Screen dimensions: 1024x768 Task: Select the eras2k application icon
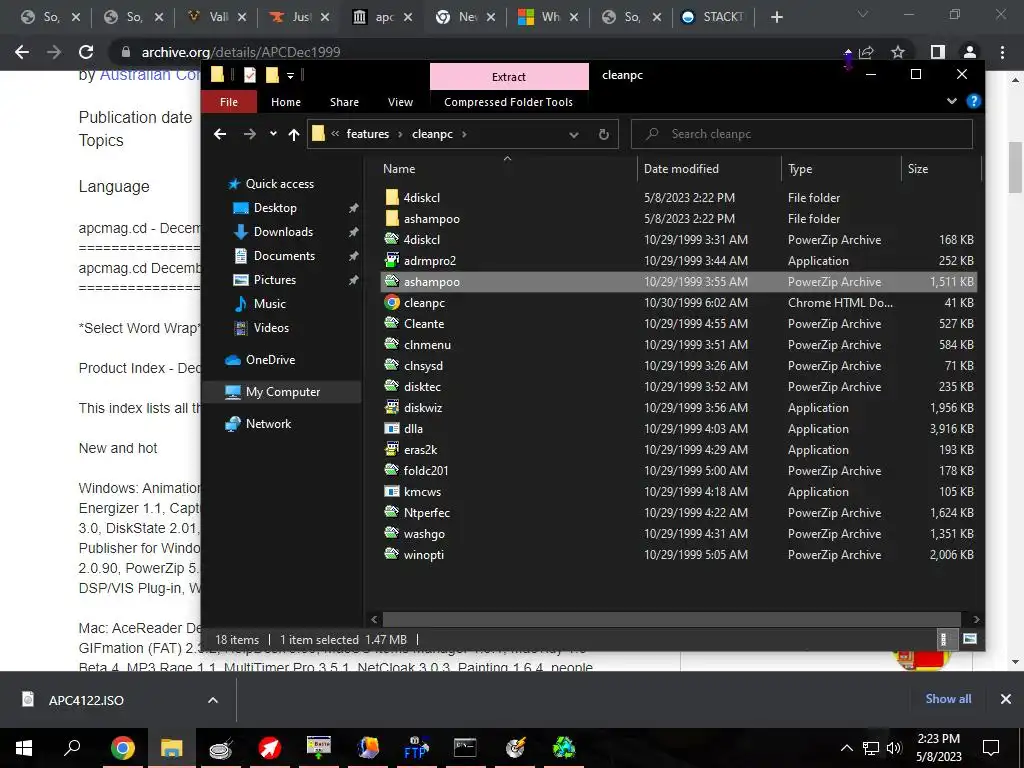392,449
